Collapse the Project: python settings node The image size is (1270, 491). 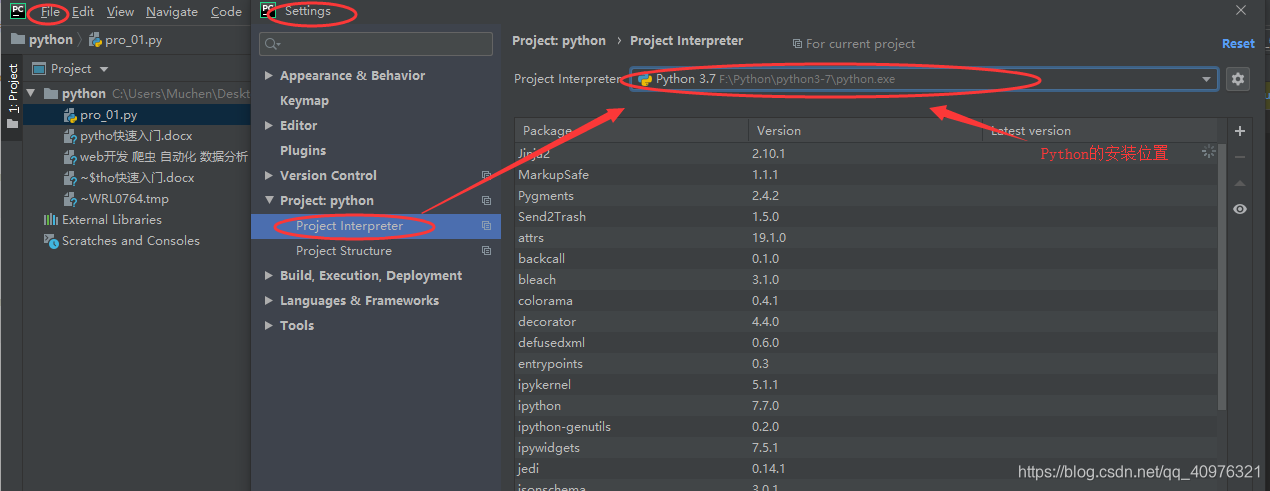coord(268,201)
